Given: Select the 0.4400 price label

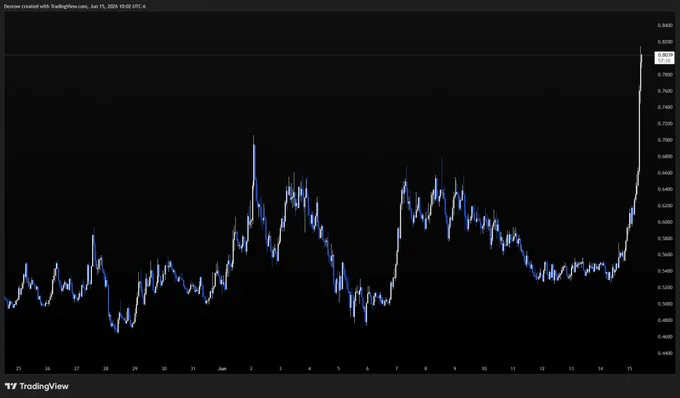Looking at the screenshot, I should [665, 353].
